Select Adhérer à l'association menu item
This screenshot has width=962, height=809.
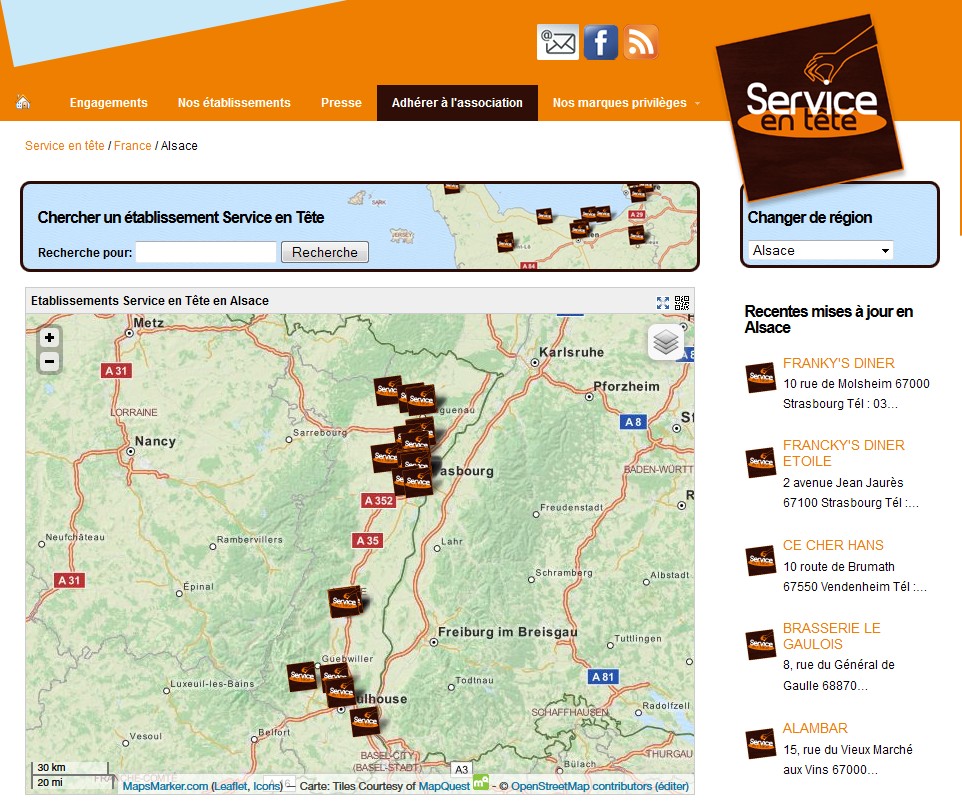coord(457,102)
